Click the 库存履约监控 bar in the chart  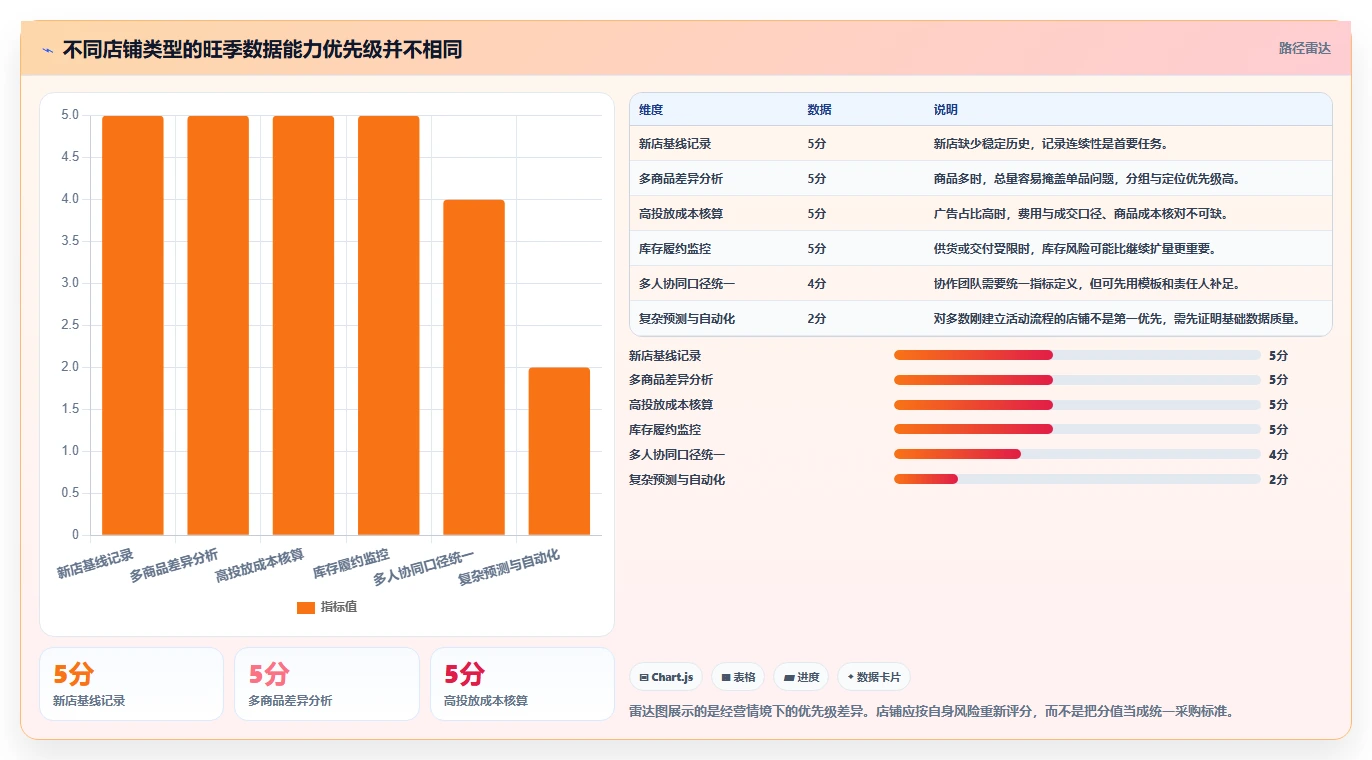point(389,325)
